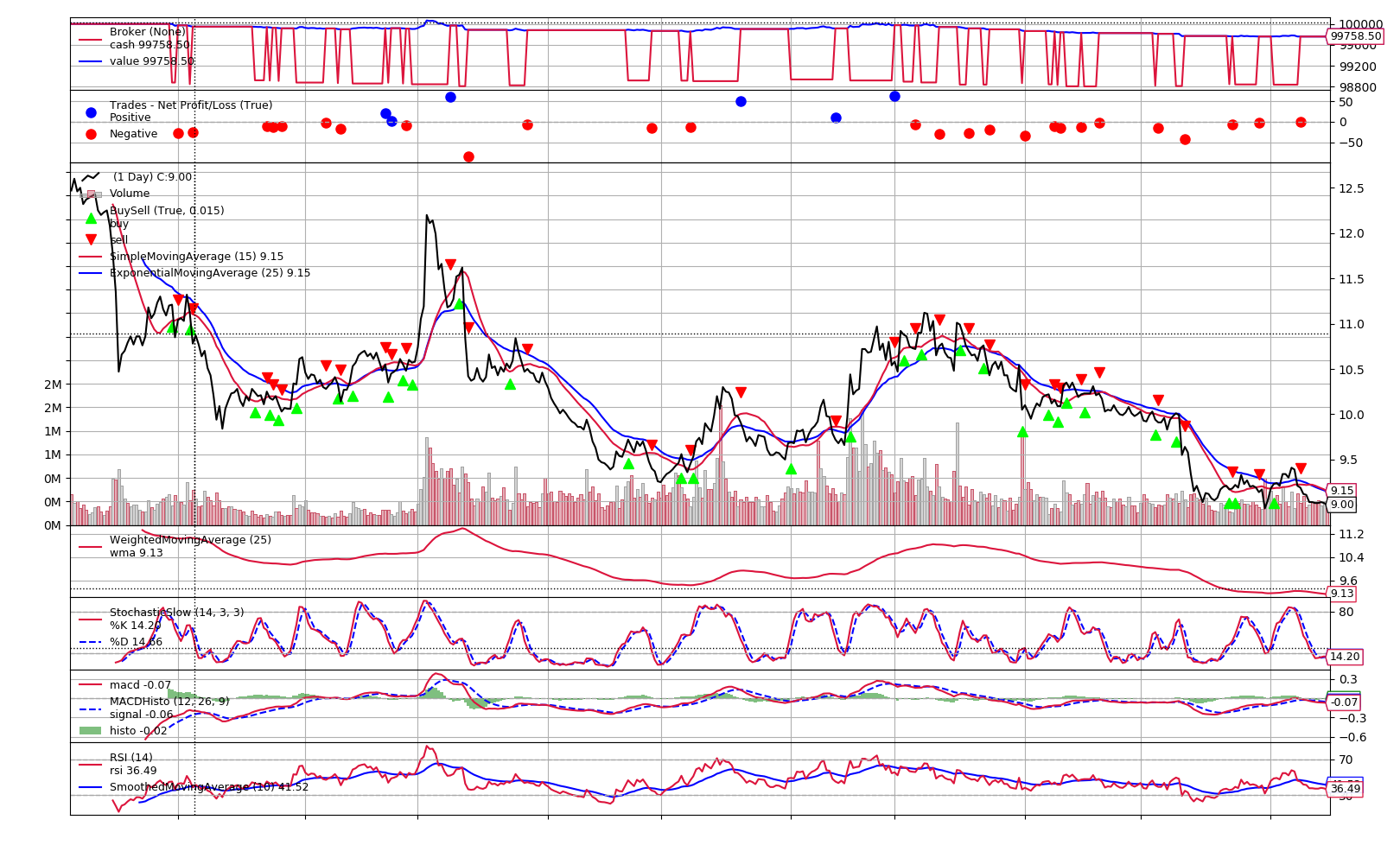The width and height of the screenshot is (1400, 858).
Task: Click the StochasticSlow (14, 3, 3) label
Action: click(x=176, y=613)
